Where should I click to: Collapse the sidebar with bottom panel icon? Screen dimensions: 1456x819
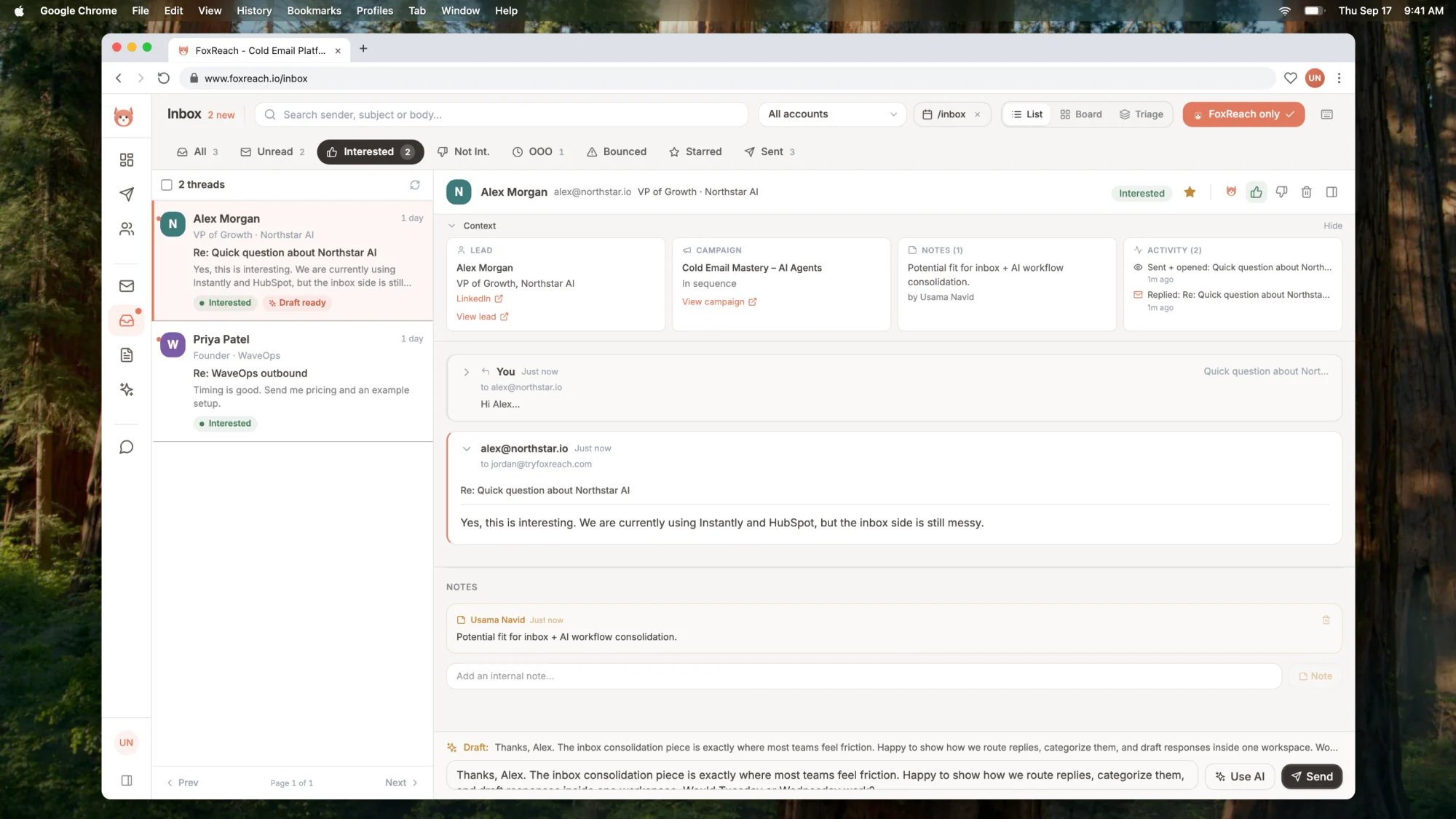pyautogui.click(x=126, y=780)
